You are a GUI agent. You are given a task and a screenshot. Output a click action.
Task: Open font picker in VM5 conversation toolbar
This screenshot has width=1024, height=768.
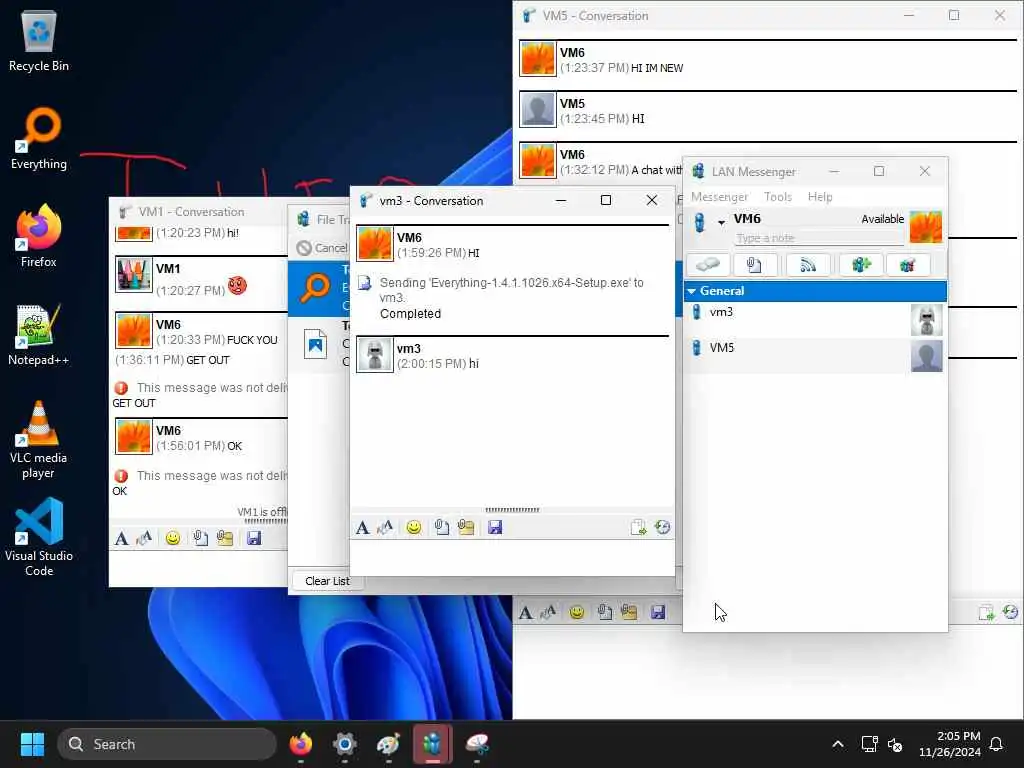(526, 613)
